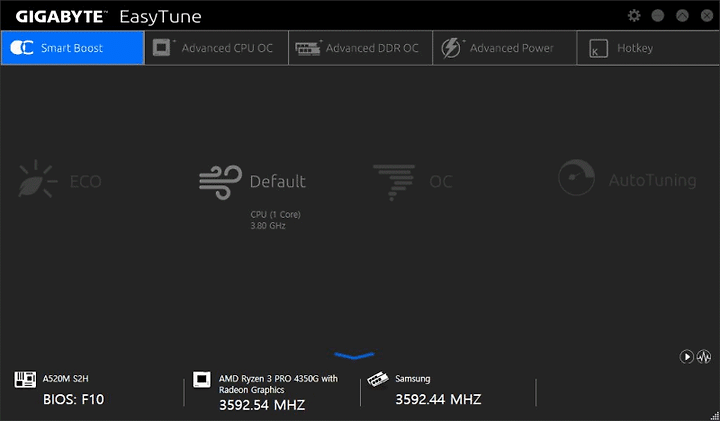Click the 3592.54 MHZ CPU frequency
Image resolution: width=720 pixels, height=421 pixels.
pos(262,405)
